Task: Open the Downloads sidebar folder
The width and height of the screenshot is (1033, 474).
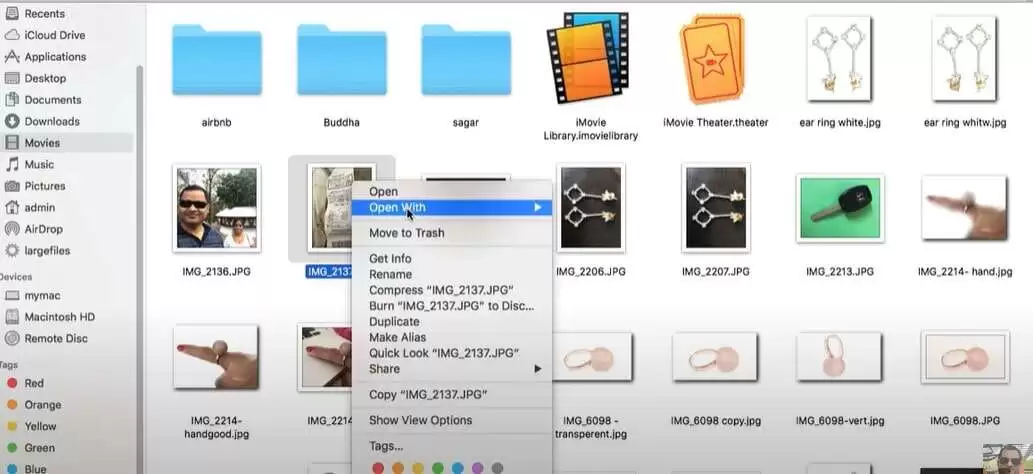Action: pyautogui.click(x=51, y=121)
